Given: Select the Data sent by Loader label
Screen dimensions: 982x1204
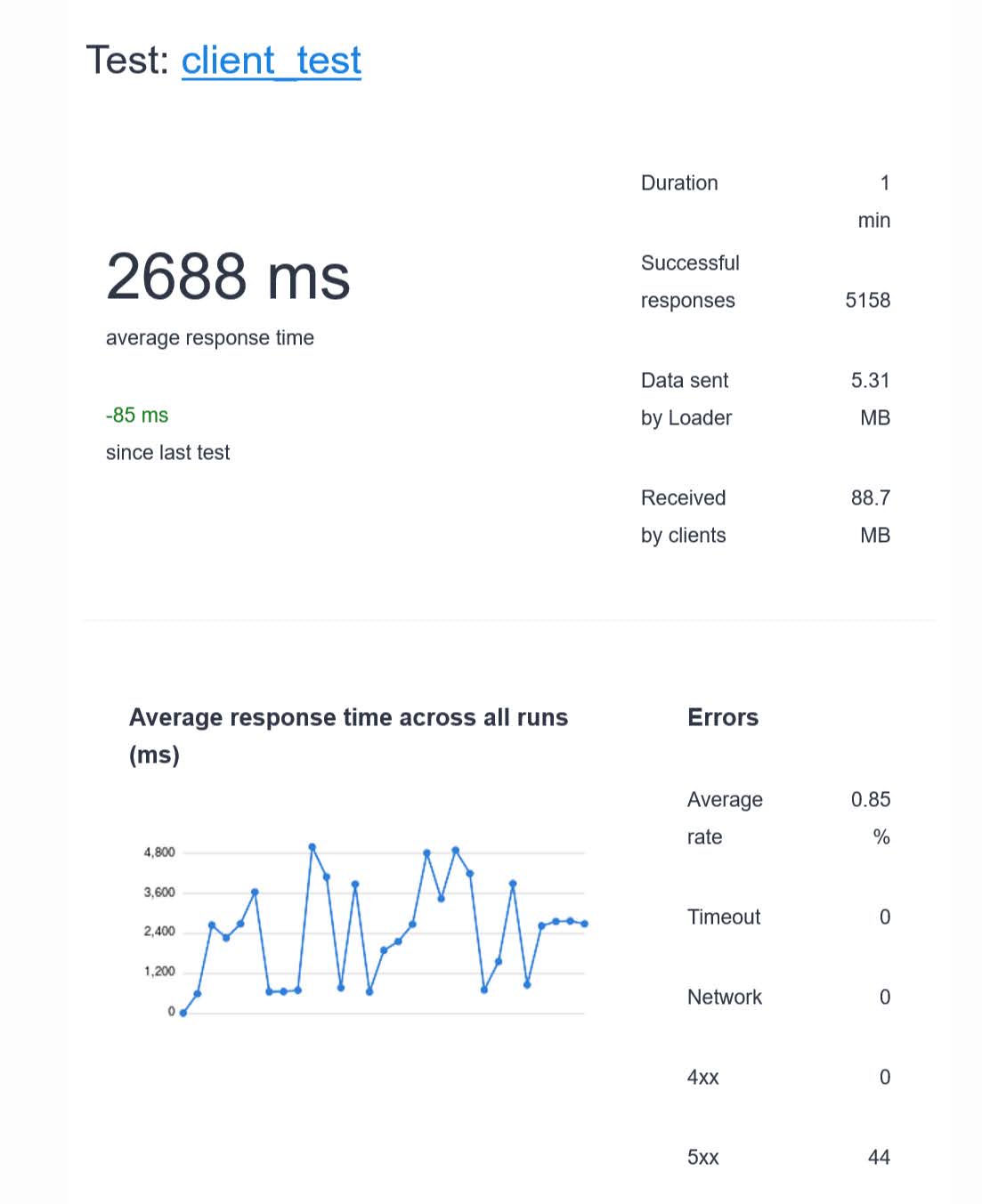Looking at the screenshot, I should (686, 400).
